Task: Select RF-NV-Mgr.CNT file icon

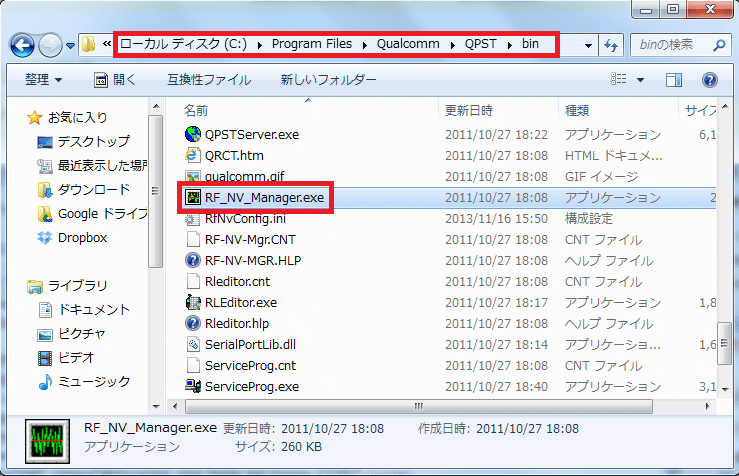Action: tap(193, 239)
